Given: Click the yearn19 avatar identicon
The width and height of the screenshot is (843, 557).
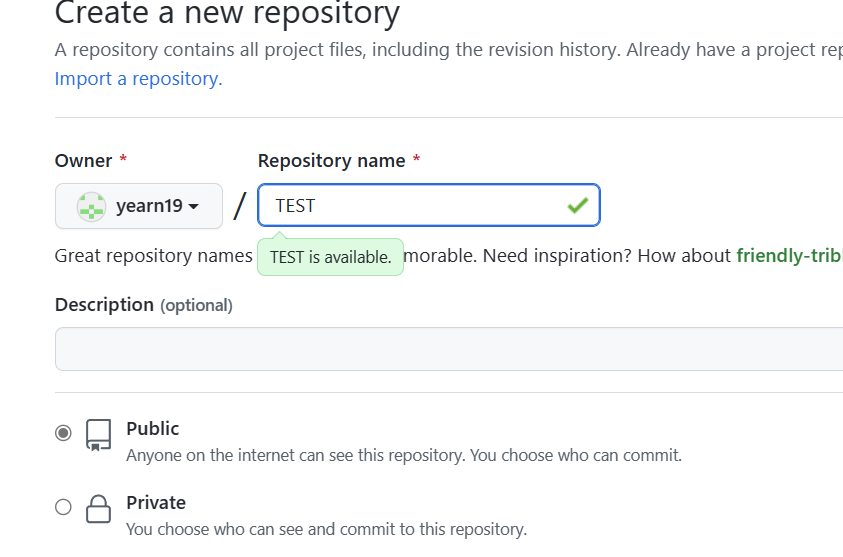Looking at the screenshot, I should pos(91,206).
